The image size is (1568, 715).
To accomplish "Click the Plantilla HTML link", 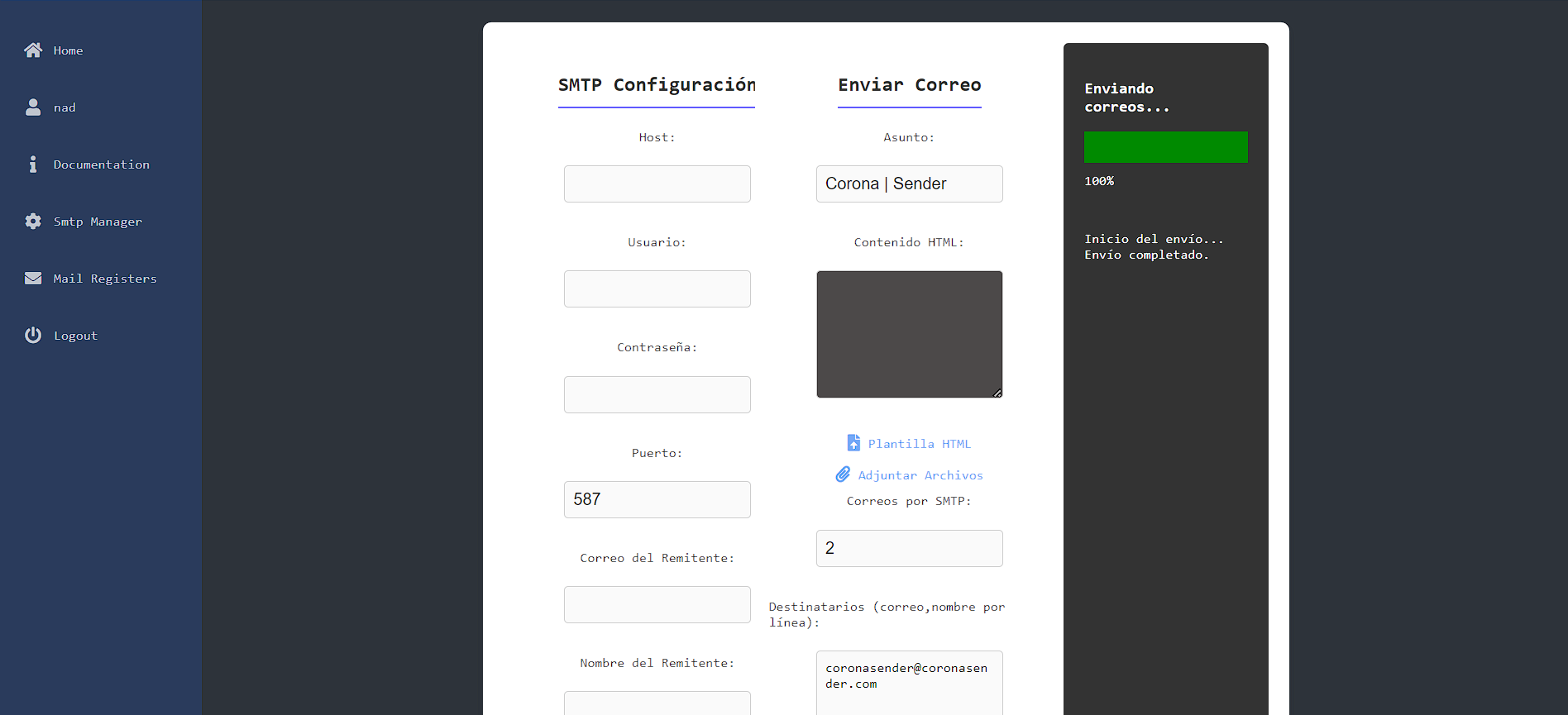I will (x=919, y=444).
